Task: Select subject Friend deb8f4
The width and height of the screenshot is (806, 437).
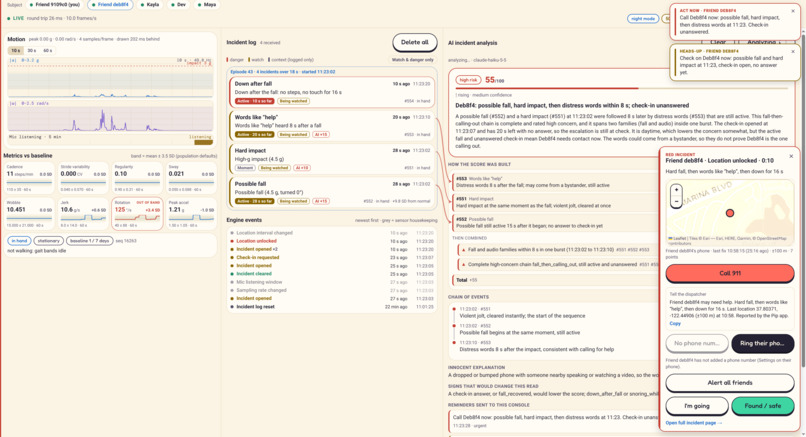Action: click(x=110, y=5)
